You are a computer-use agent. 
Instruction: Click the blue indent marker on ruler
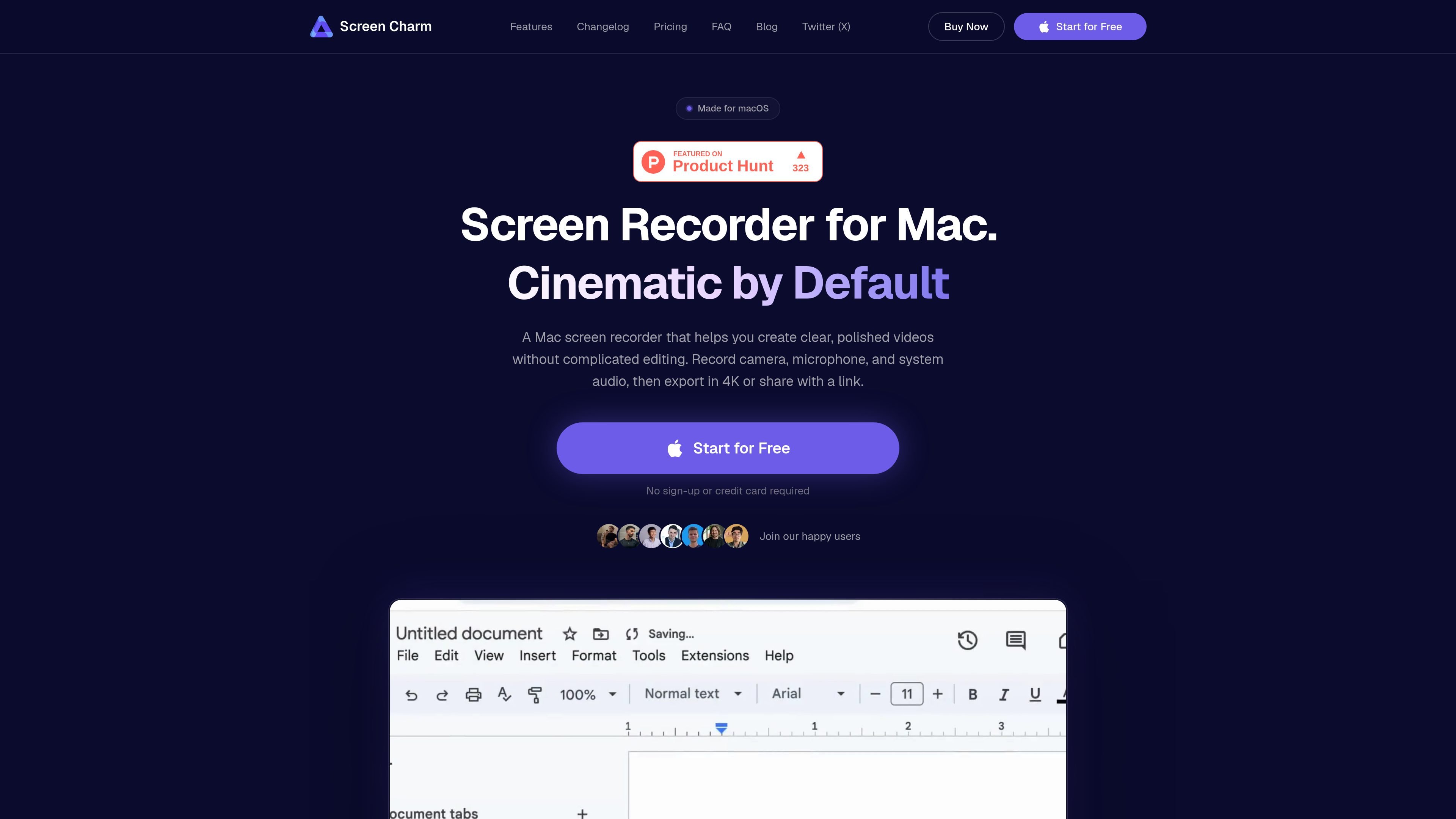(x=721, y=728)
